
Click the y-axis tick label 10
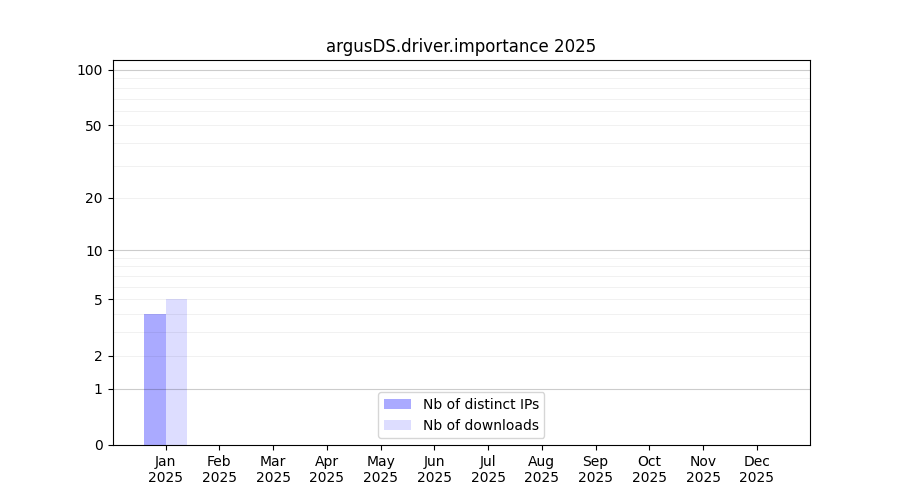pos(93,251)
